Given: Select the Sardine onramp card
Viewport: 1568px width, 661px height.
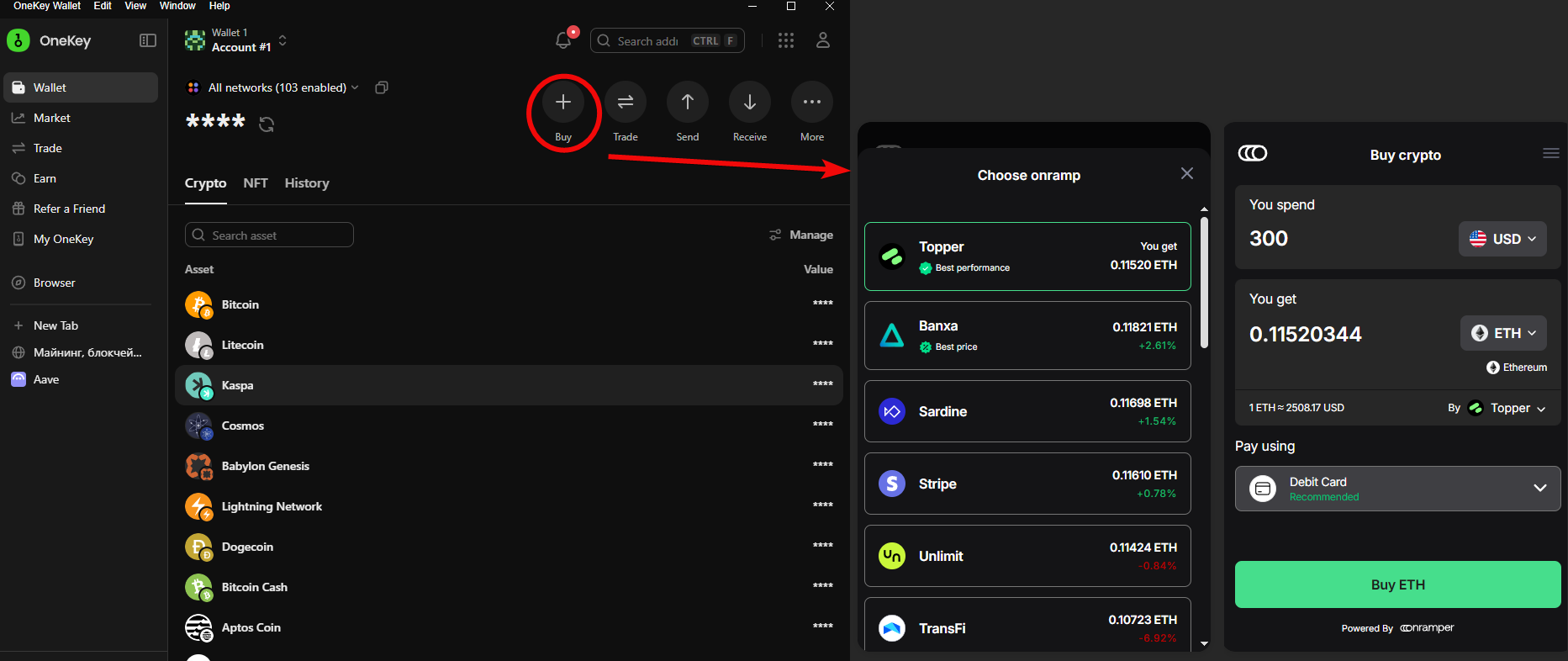Looking at the screenshot, I should [1027, 411].
